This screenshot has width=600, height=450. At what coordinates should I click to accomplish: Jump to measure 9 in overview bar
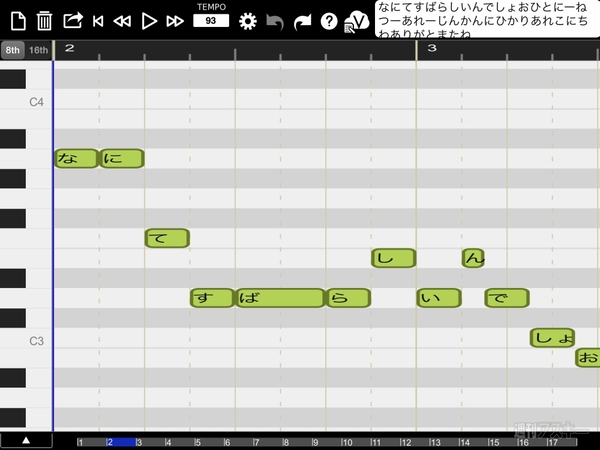(x=326, y=442)
